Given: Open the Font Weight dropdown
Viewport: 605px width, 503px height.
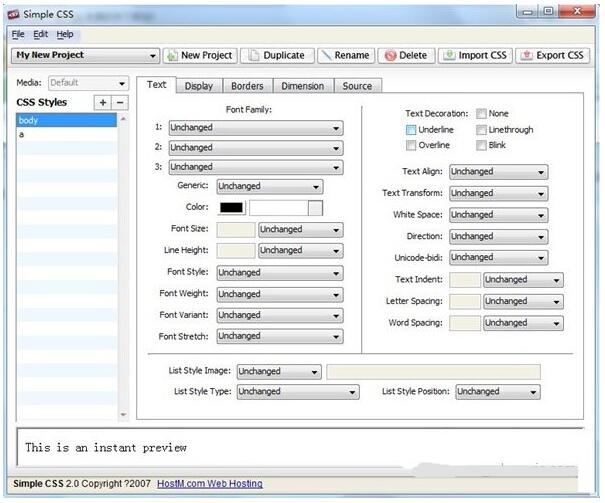Looking at the screenshot, I should [x=280, y=294].
